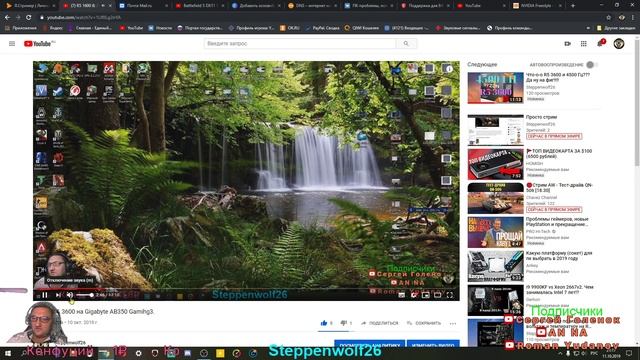Viewport: 640px width, 360px height.
Task: Click the YouTube search input field
Action: [300, 43]
